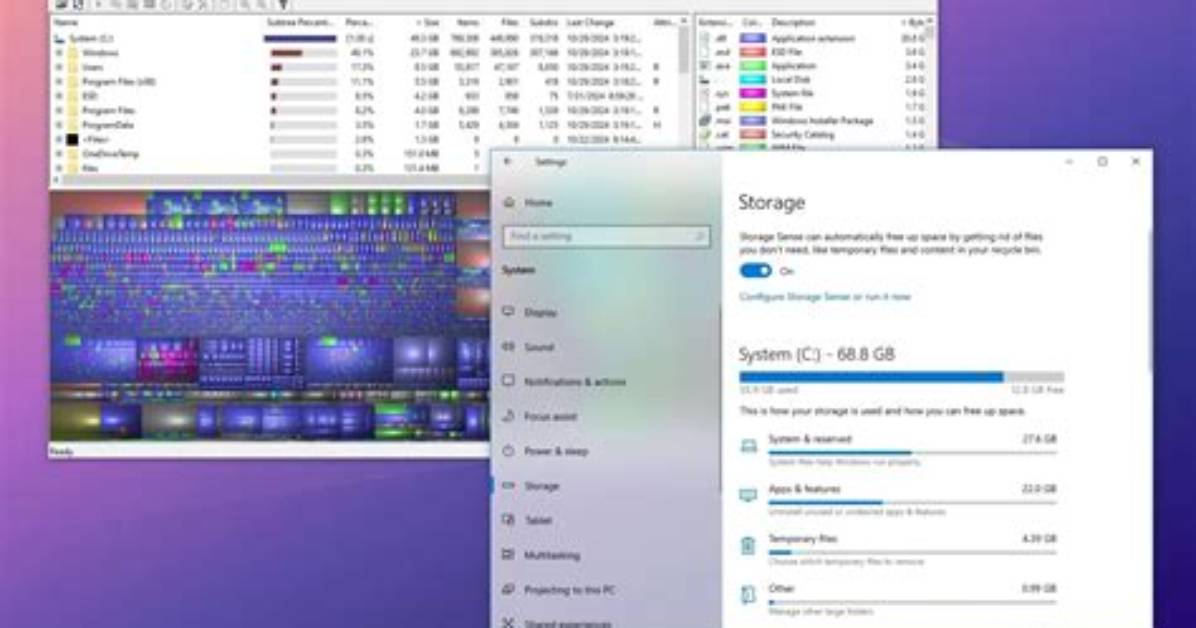Open Multitasking sidebar icon

[509, 555]
